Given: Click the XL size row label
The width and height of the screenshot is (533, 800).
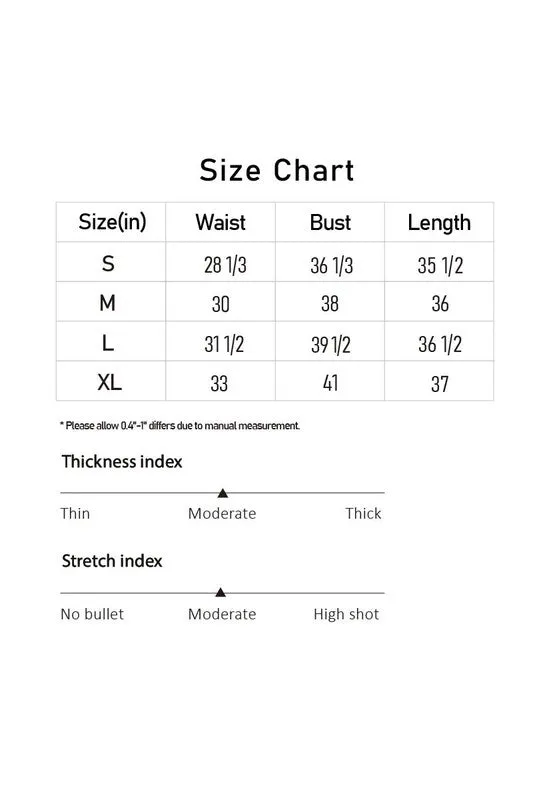Looking at the screenshot, I should [x=109, y=382].
